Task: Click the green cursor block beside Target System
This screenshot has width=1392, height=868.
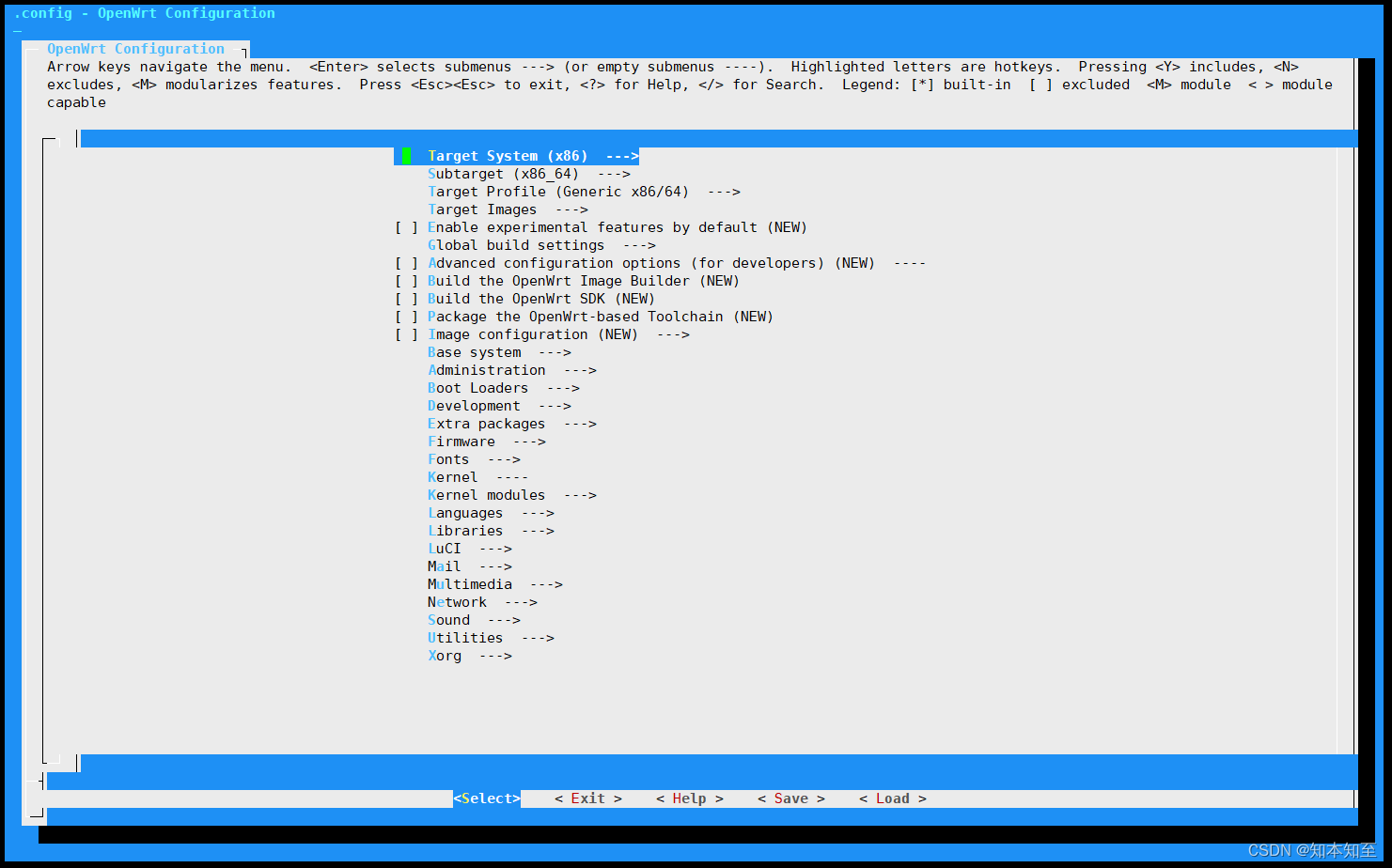Action: 406,156
